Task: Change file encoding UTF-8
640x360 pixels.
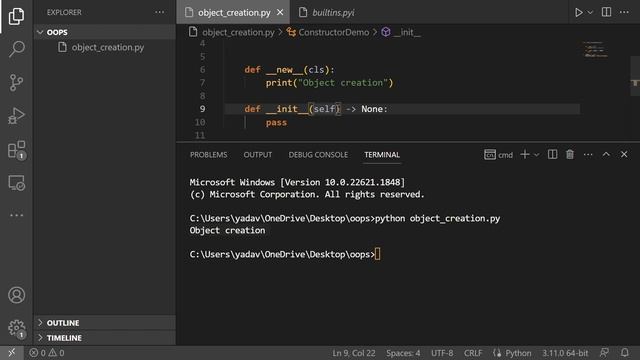Action: tap(442, 353)
